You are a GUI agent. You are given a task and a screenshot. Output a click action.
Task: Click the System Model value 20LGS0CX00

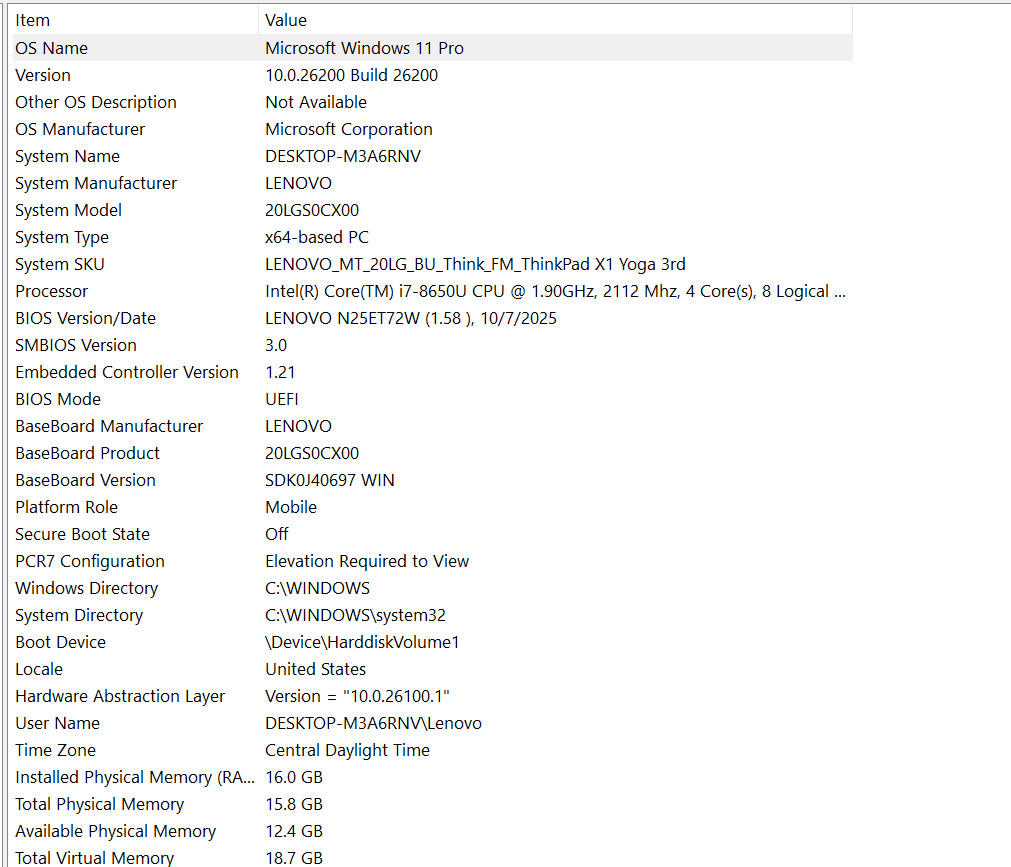(312, 211)
